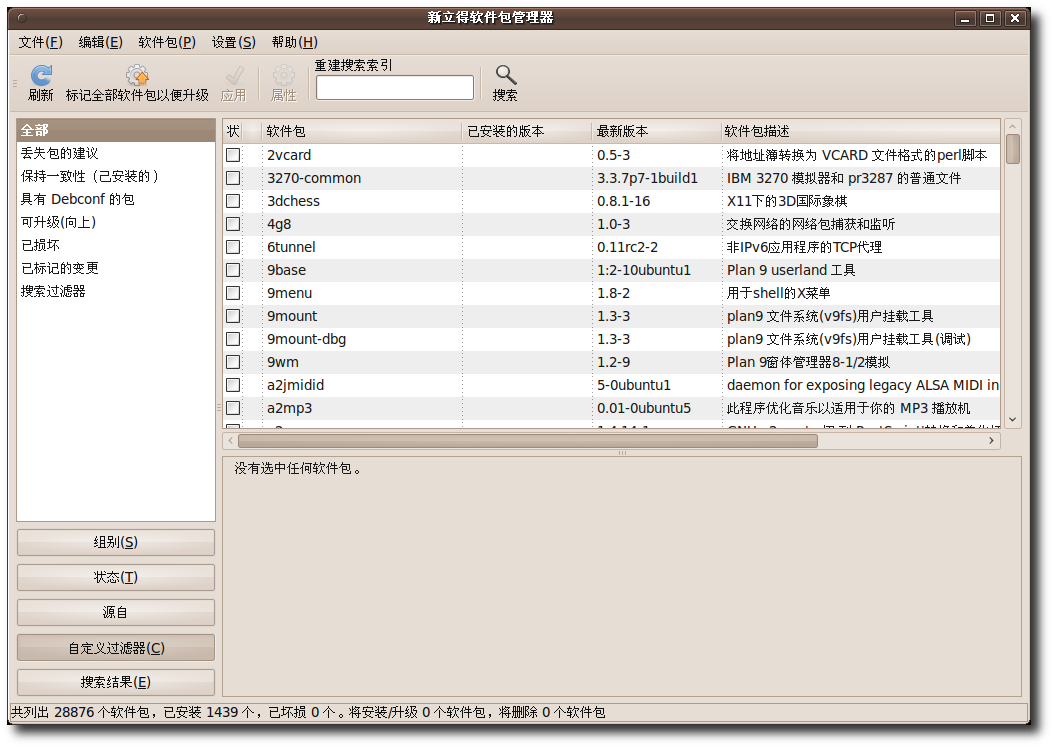Maximize the 新立得软件包管理器 window
The image size is (1054, 748).
coord(989,18)
